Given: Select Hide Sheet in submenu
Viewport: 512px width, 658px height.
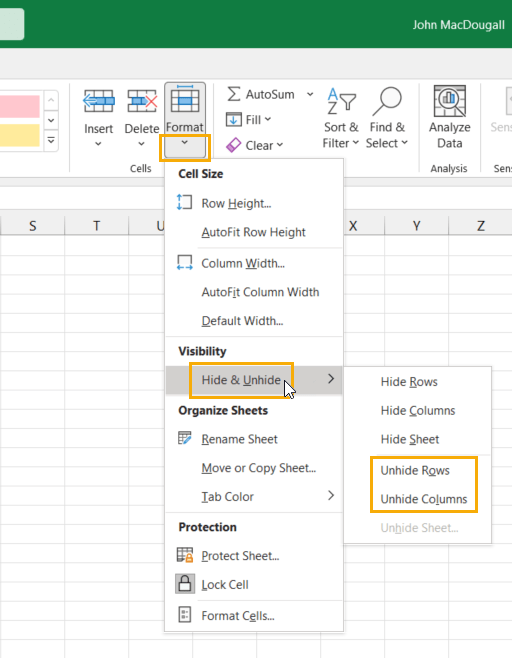Looking at the screenshot, I should point(410,439).
